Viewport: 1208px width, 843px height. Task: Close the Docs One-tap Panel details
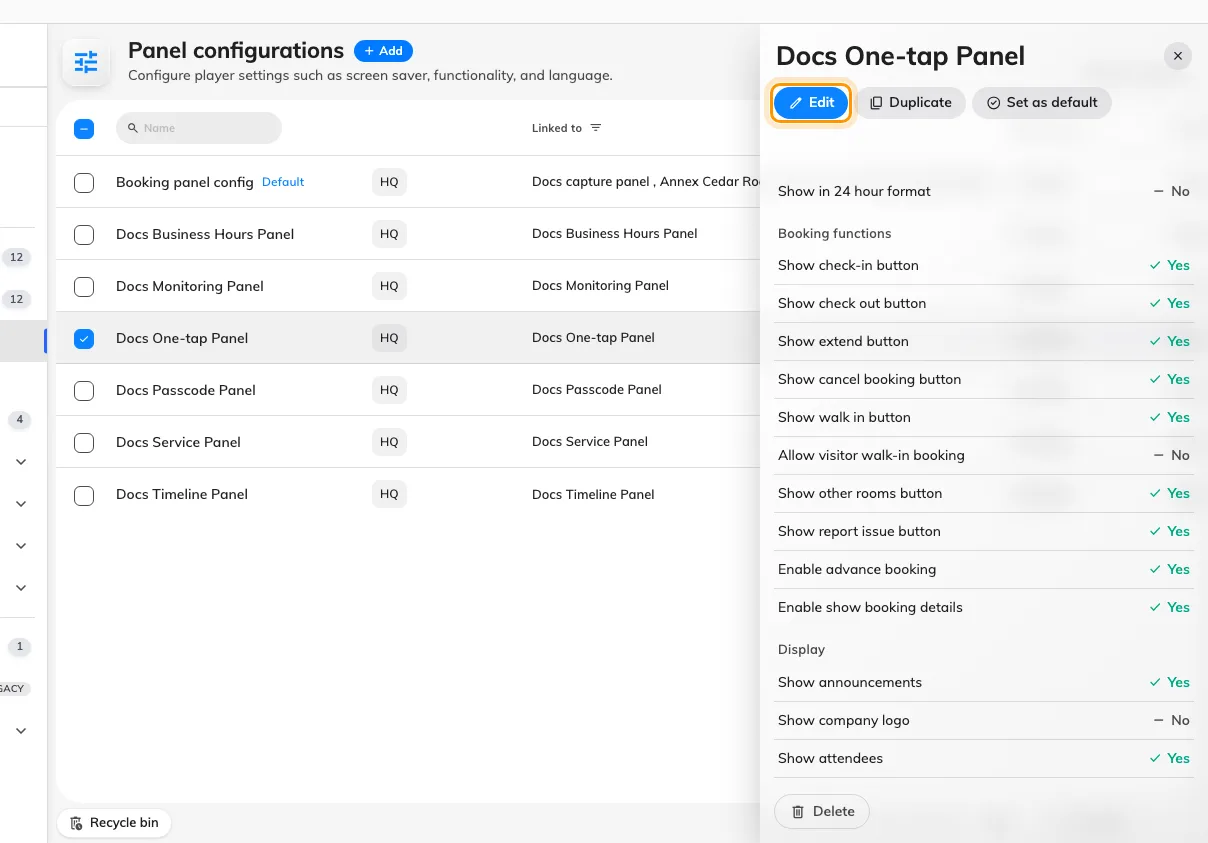pyautogui.click(x=1178, y=56)
